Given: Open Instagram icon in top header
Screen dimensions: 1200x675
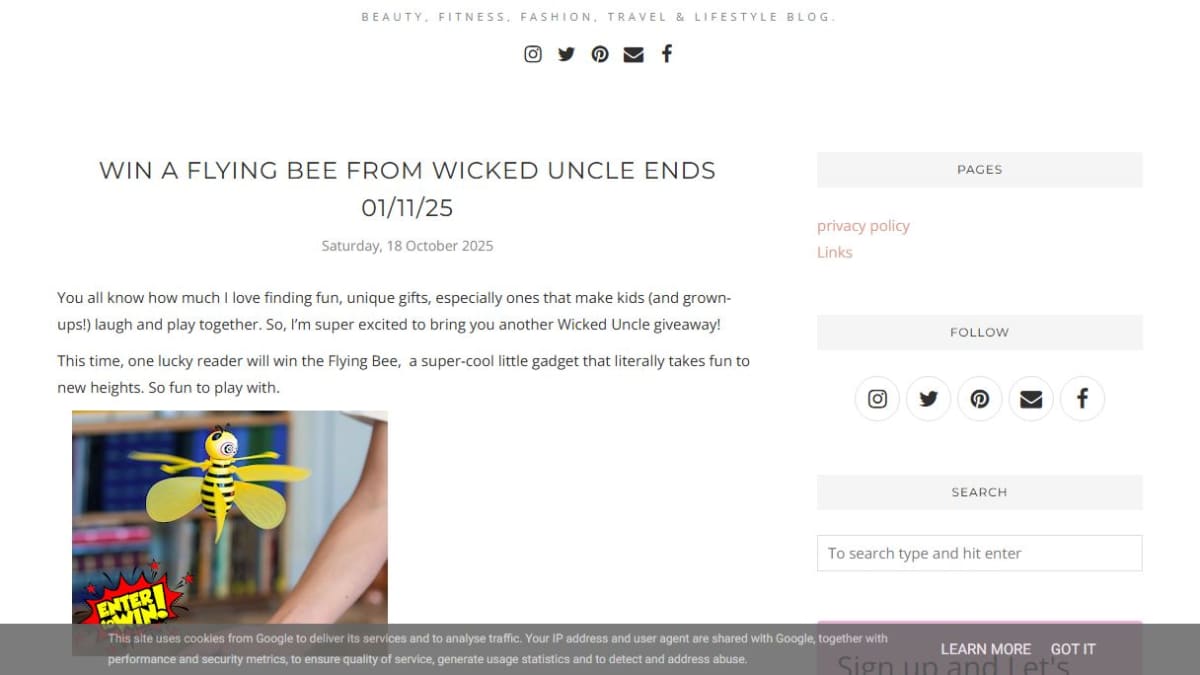Looking at the screenshot, I should click(533, 54).
